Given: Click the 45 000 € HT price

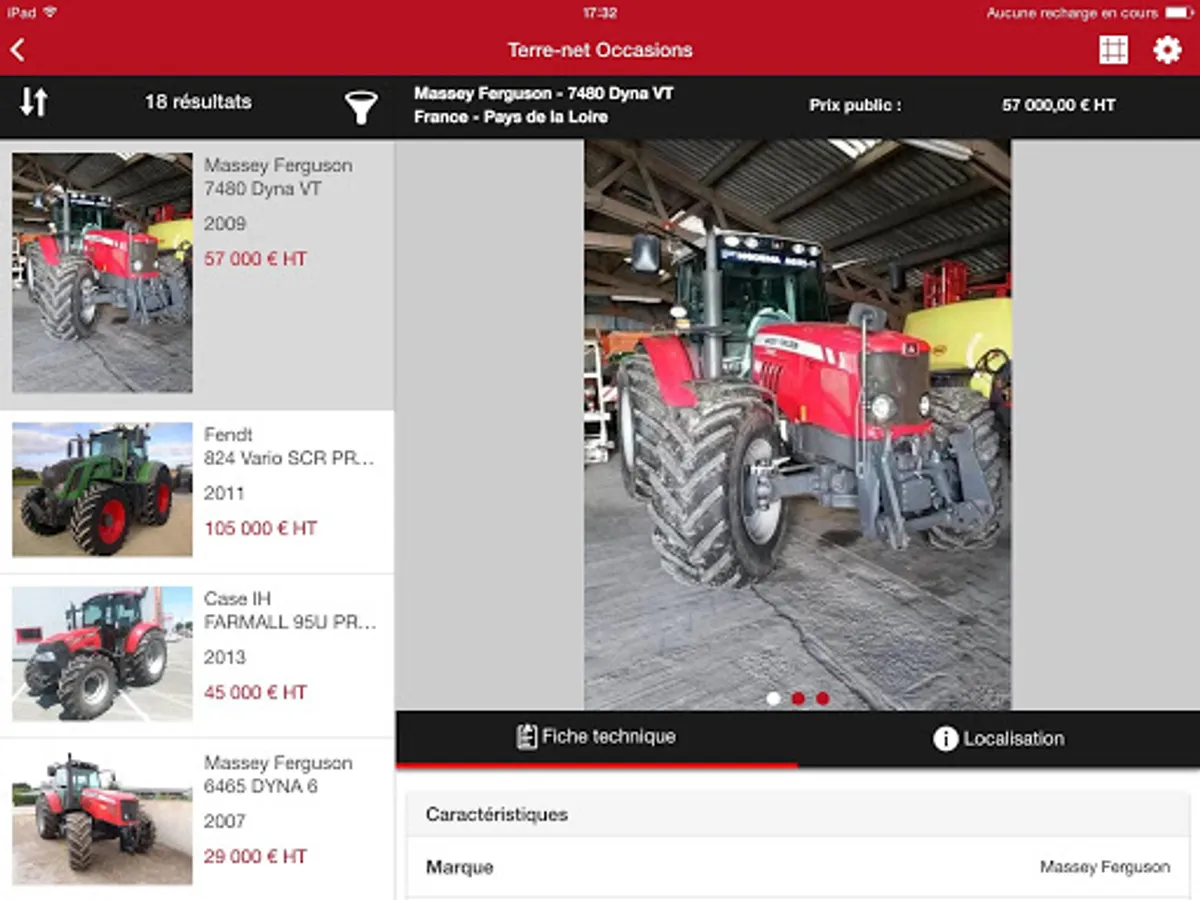Looking at the screenshot, I should 255,692.
